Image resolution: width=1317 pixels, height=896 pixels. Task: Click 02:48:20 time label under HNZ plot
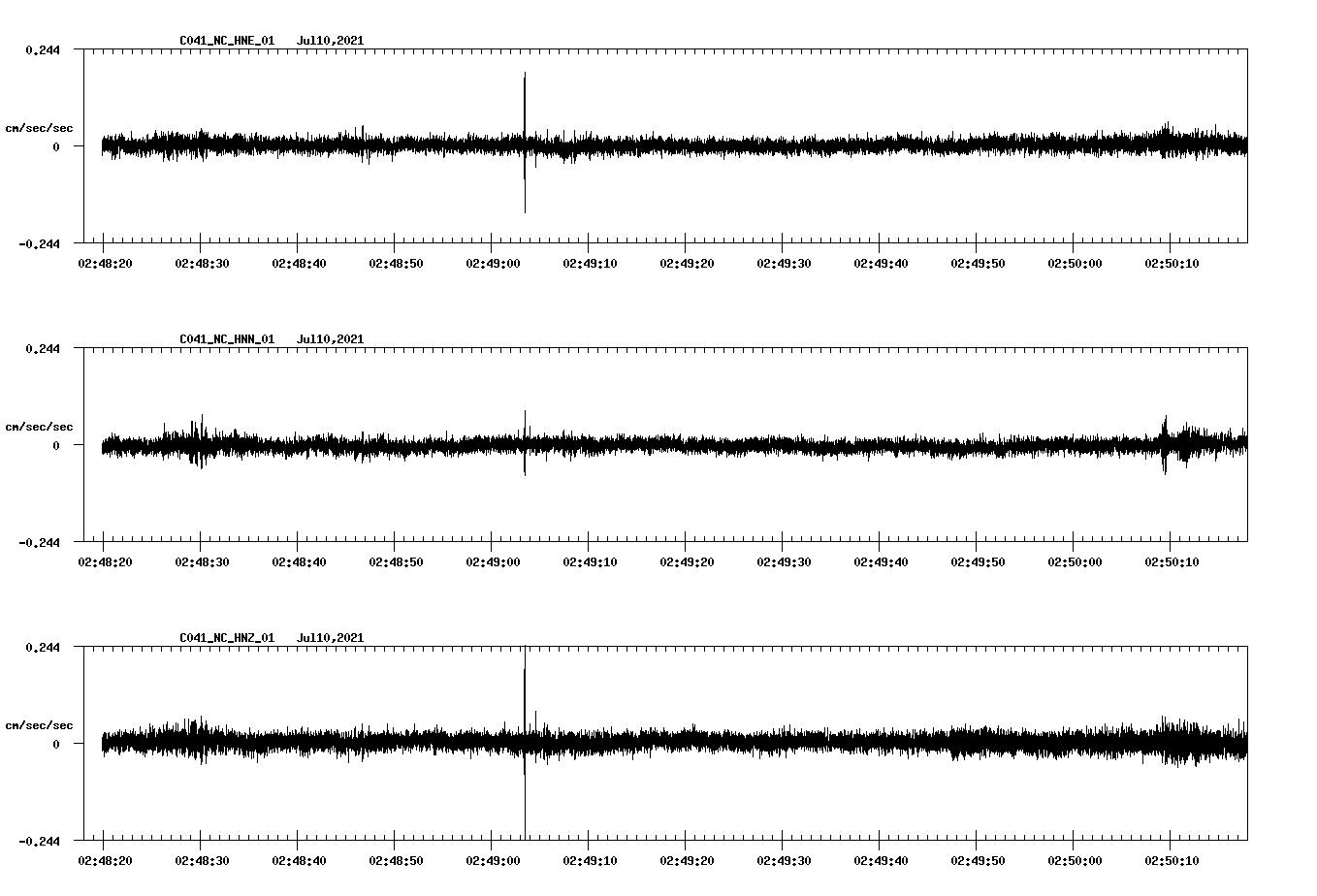pos(105,860)
